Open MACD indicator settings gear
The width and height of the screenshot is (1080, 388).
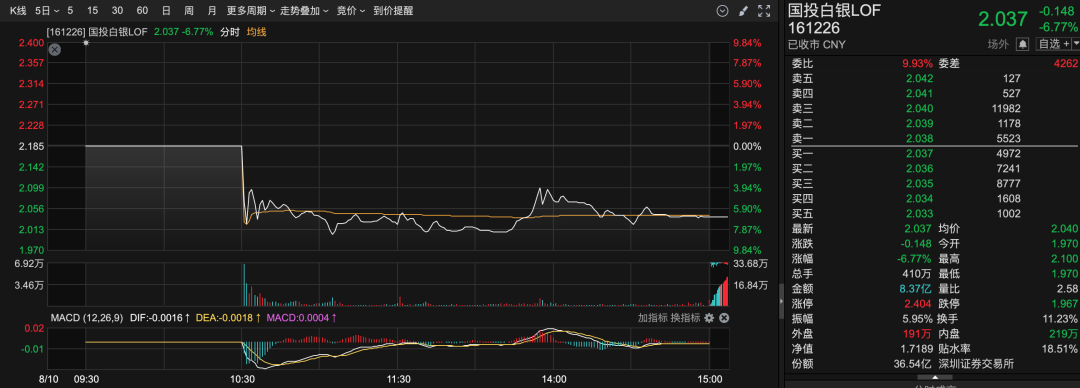pos(709,318)
